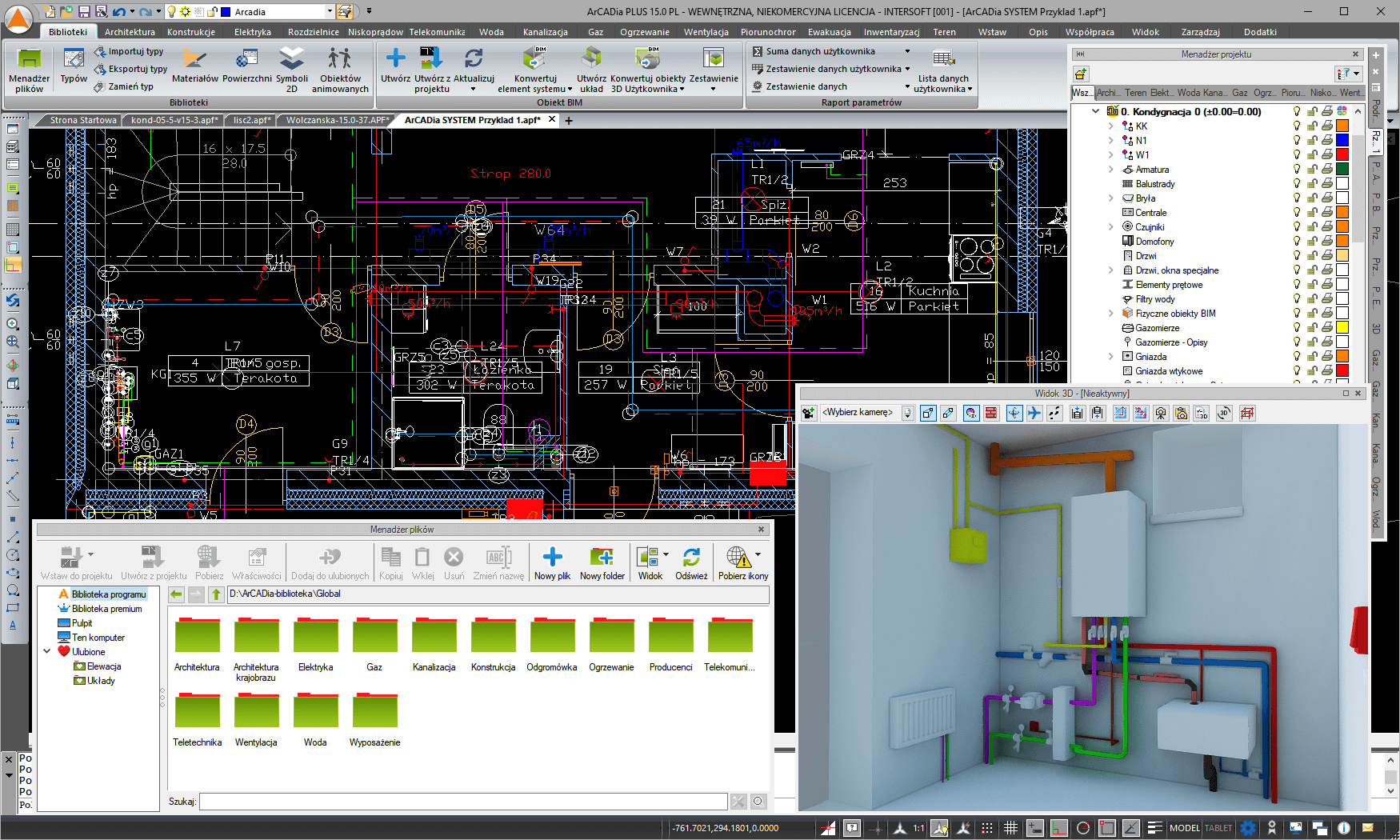Open Wybierz kamerę dropdown in 3D view
The height and width of the screenshot is (840, 1400).
pos(908,413)
